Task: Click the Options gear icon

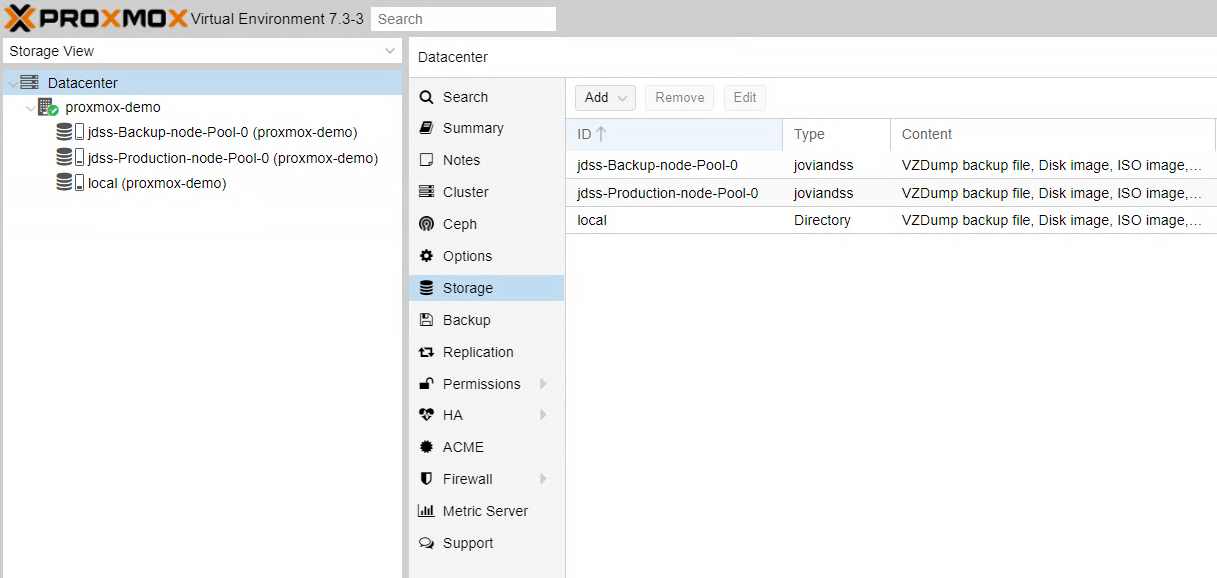Action: tap(426, 256)
